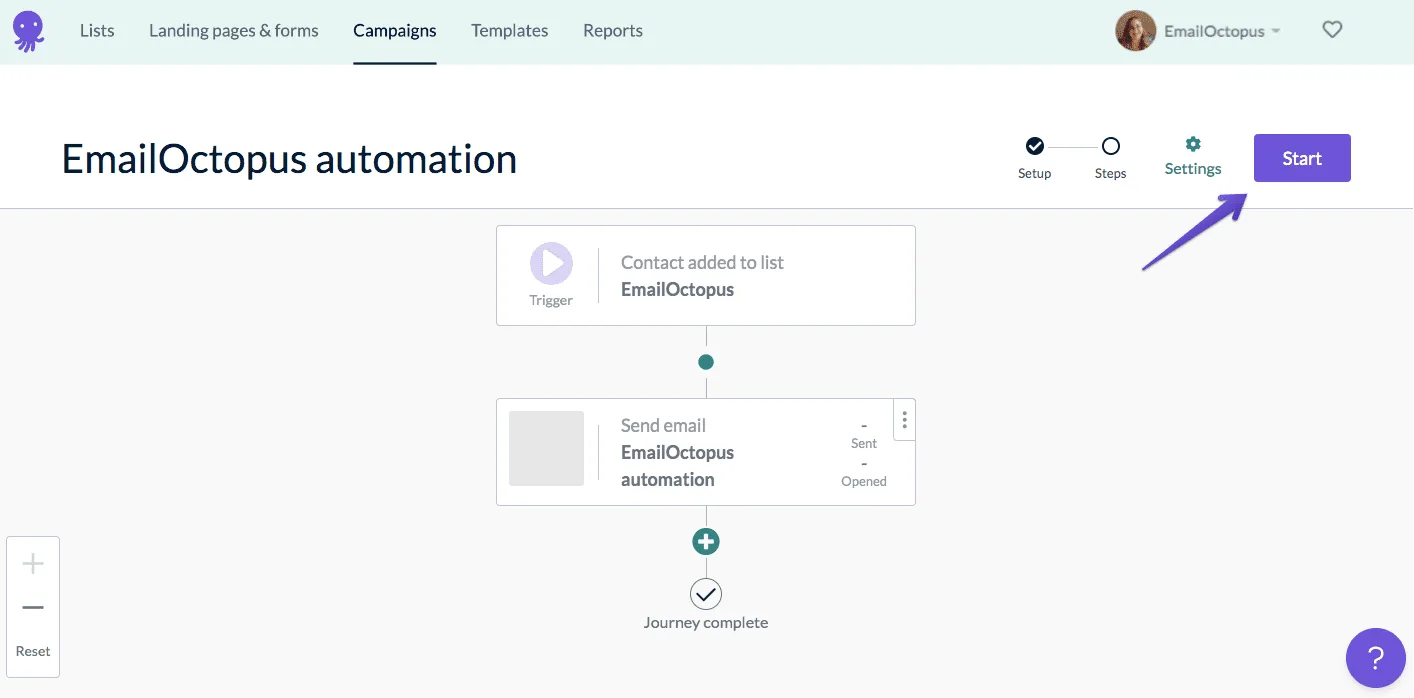The height and width of the screenshot is (698, 1414).
Task: Open the Templates tab
Action: pos(509,31)
